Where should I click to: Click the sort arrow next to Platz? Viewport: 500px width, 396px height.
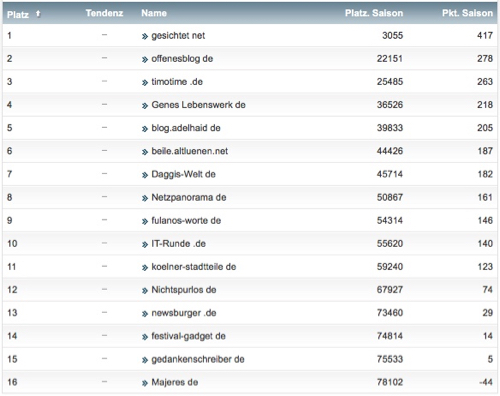click(x=38, y=14)
